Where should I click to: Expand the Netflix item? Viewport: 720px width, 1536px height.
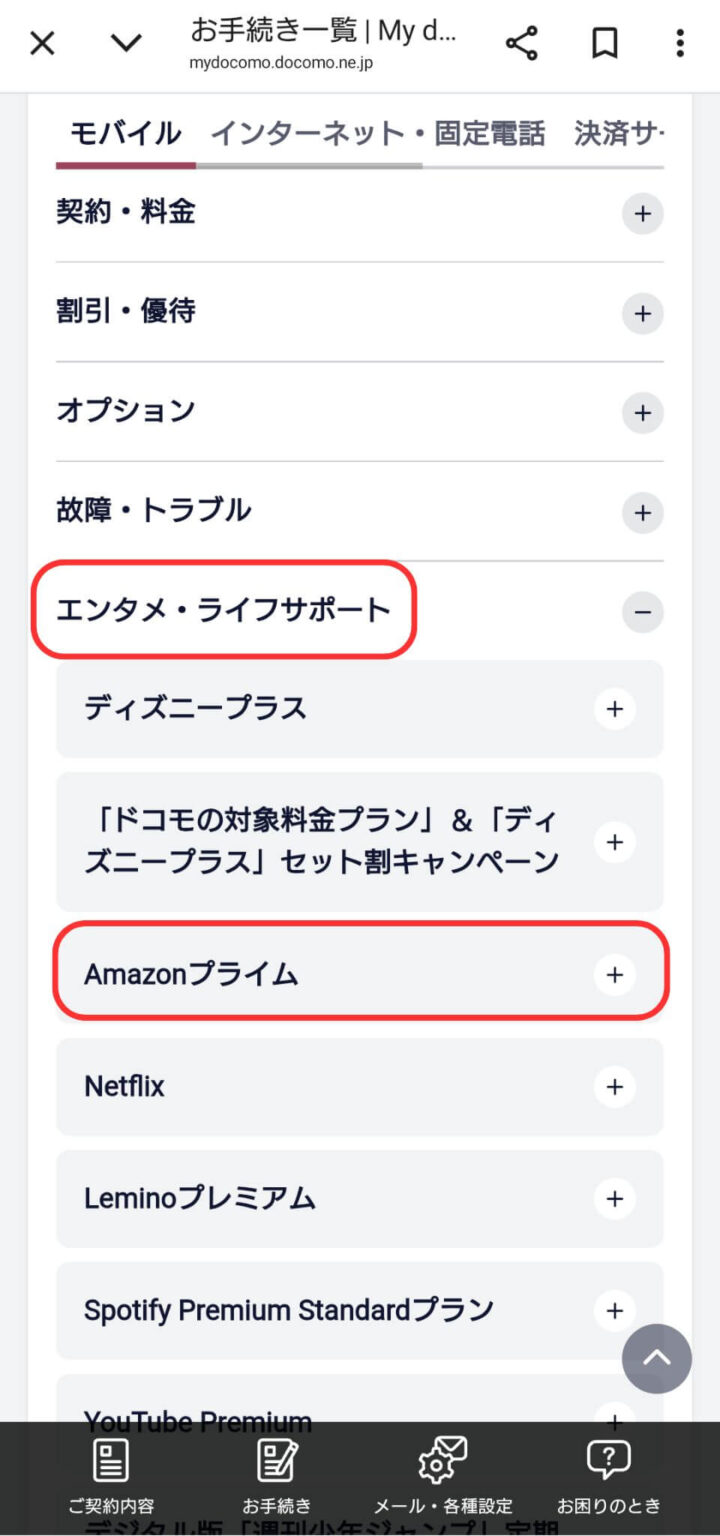point(359,1086)
